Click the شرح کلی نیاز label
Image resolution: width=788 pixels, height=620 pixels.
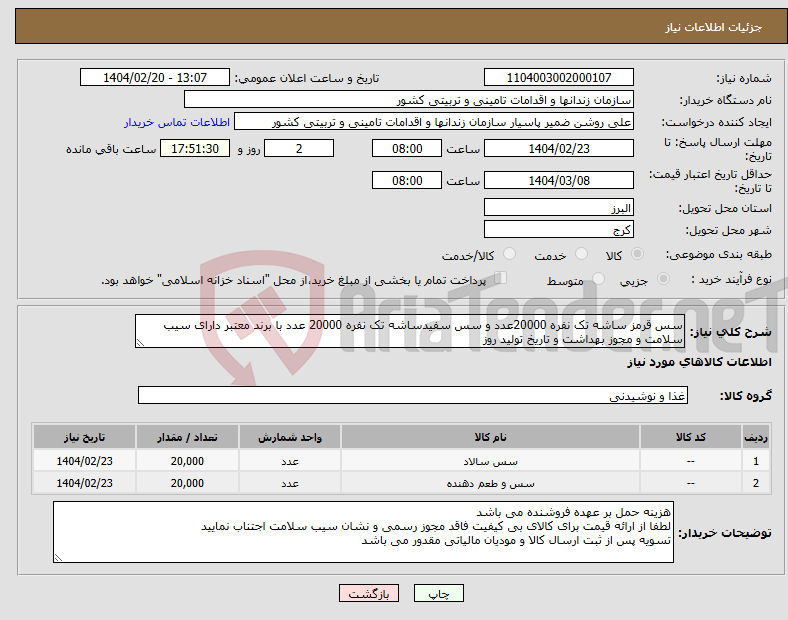pyautogui.click(x=731, y=332)
